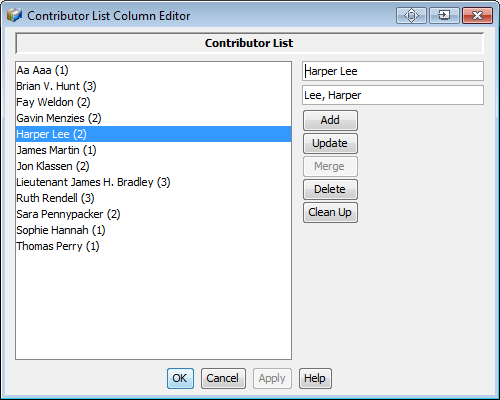Select Brian V. Hunt in the list
The width and height of the screenshot is (500, 400).
(153, 86)
